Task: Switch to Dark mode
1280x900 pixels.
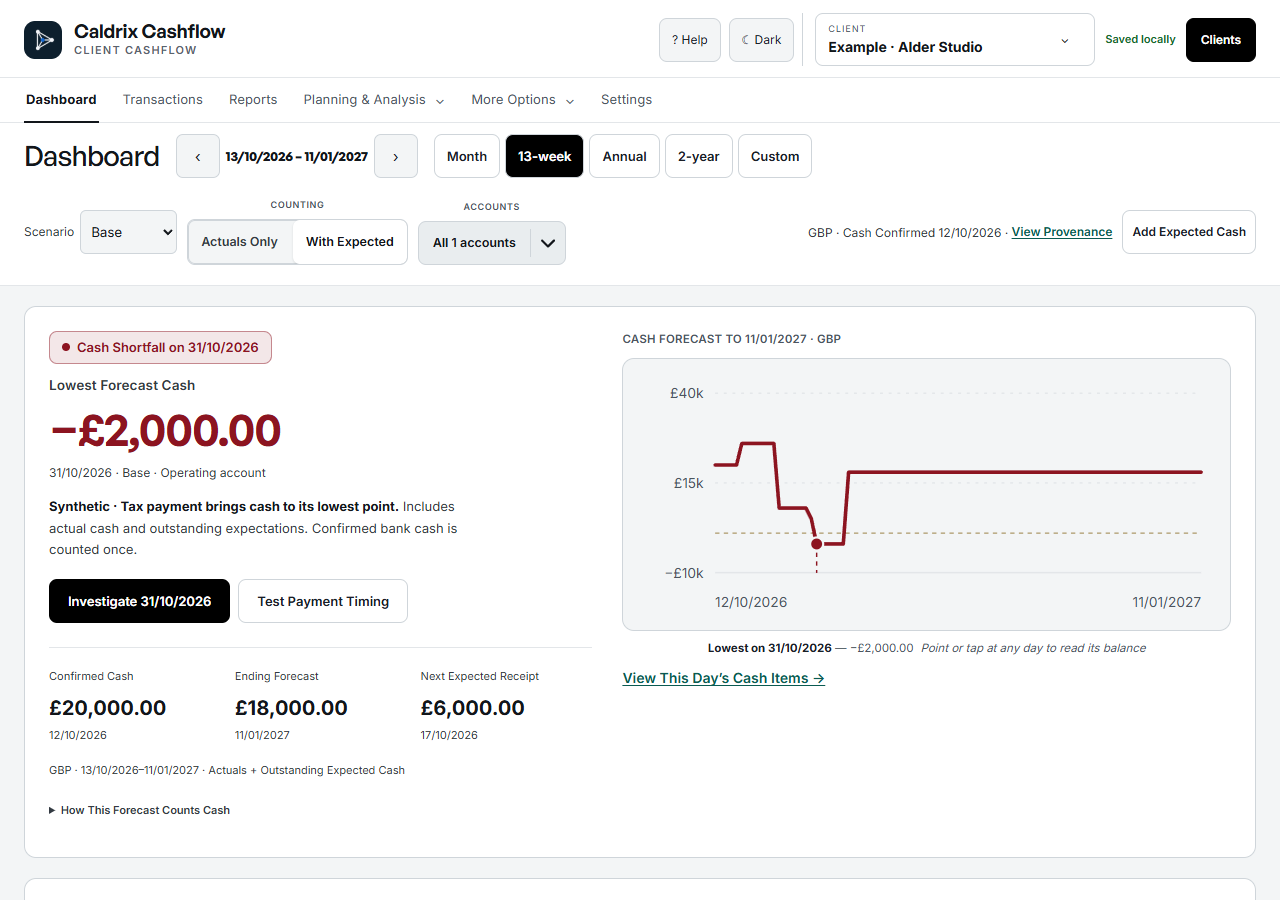Action: click(762, 40)
